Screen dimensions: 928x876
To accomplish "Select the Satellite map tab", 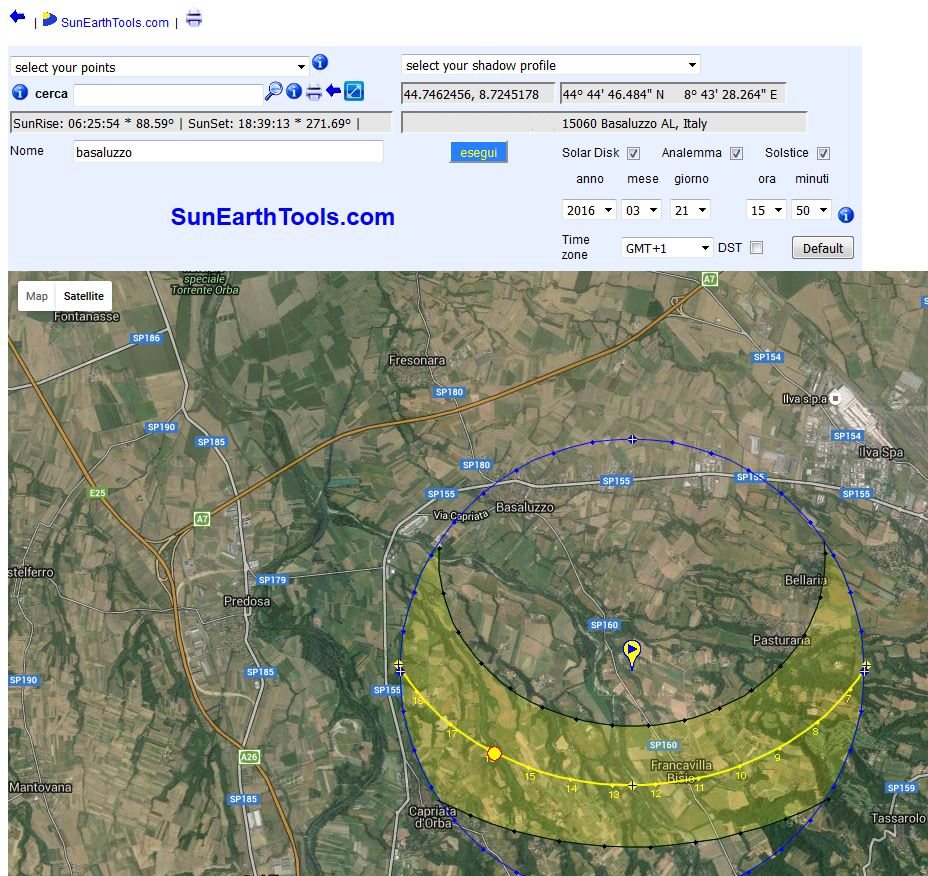I will coord(84,296).
